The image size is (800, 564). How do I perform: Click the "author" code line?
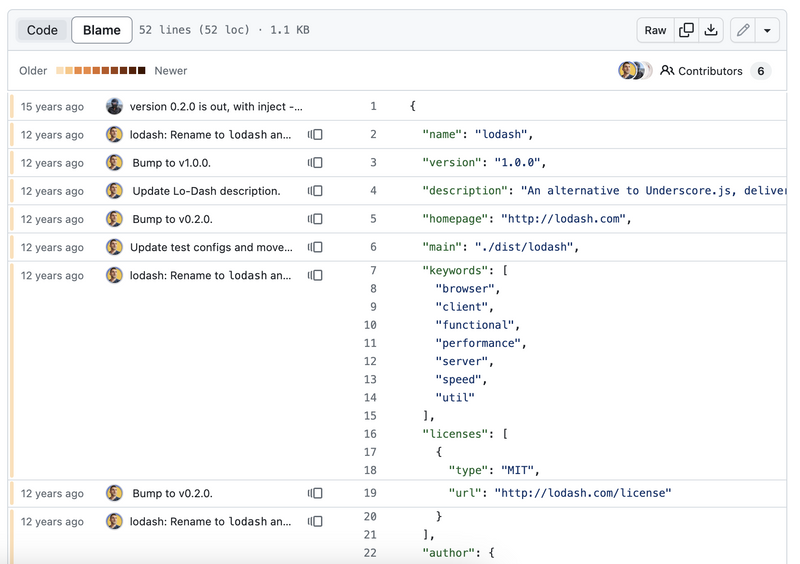click(458, 553)
